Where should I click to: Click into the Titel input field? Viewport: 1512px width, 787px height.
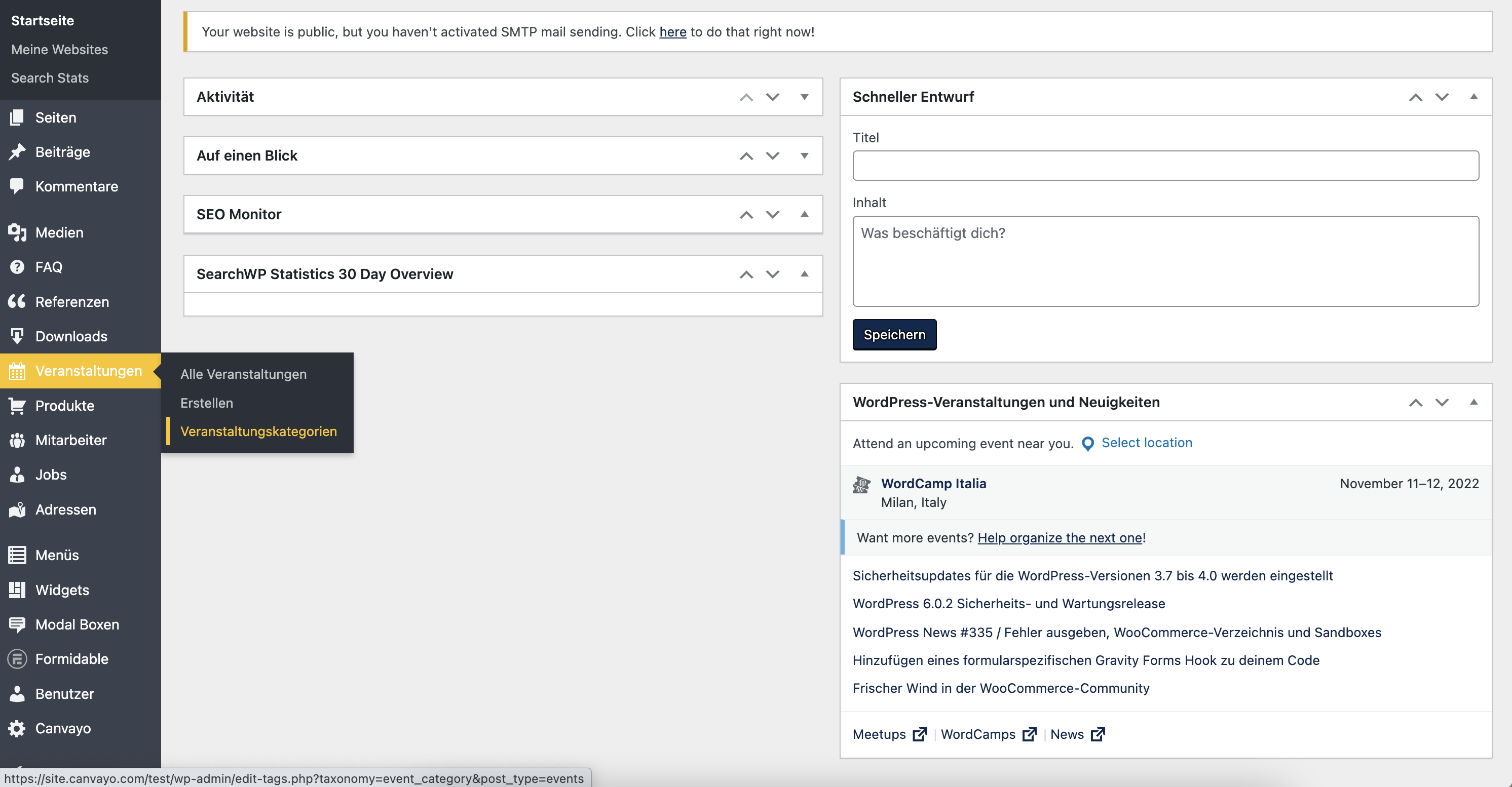pos(1165,166)
